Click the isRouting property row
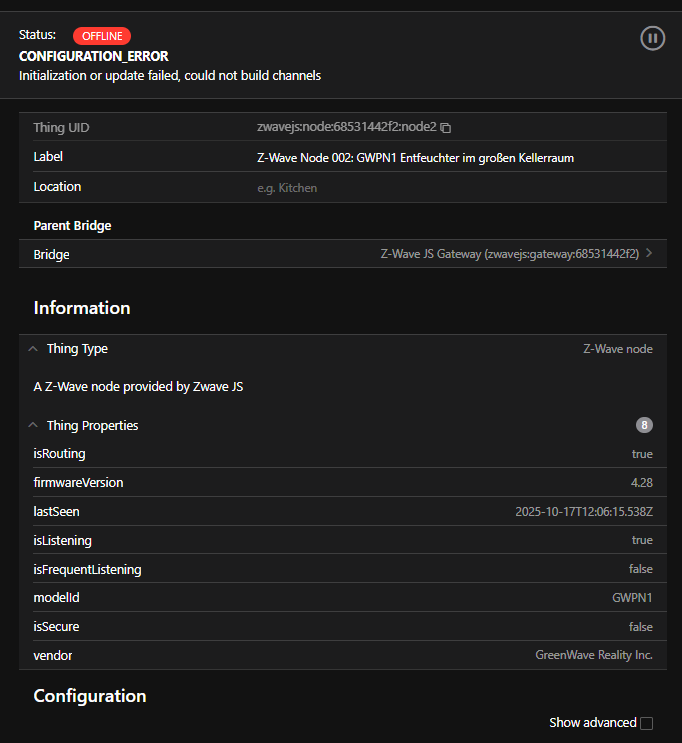 342,454
